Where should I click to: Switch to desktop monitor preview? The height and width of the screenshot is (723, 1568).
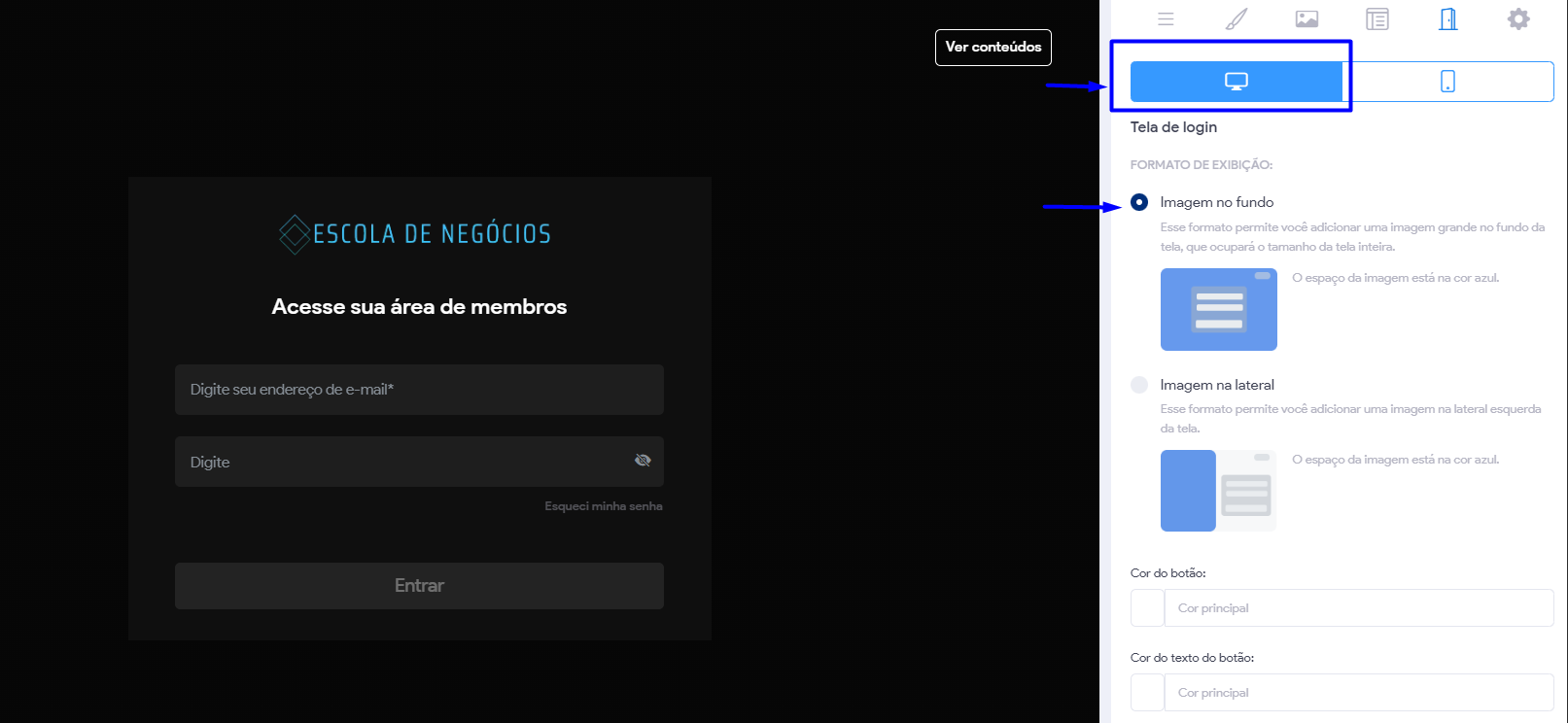coord(1236,82)
